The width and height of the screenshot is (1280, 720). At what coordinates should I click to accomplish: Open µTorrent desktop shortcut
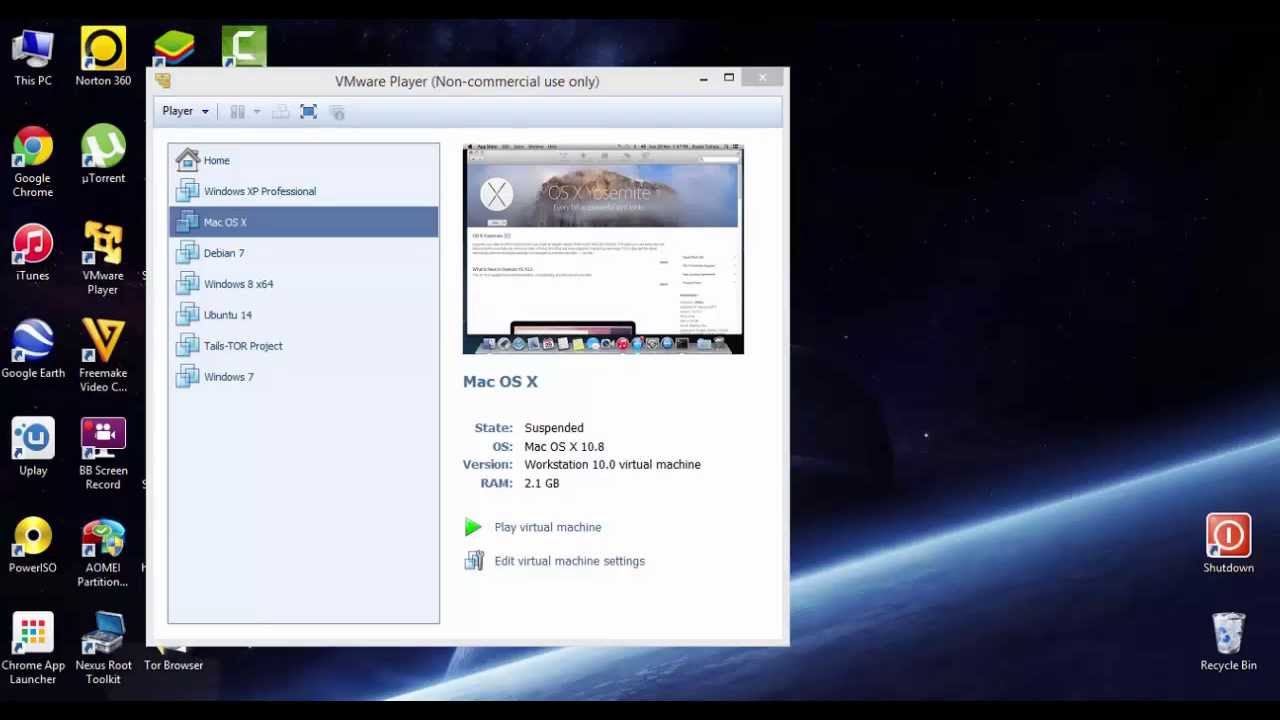[x=103, y=155]
